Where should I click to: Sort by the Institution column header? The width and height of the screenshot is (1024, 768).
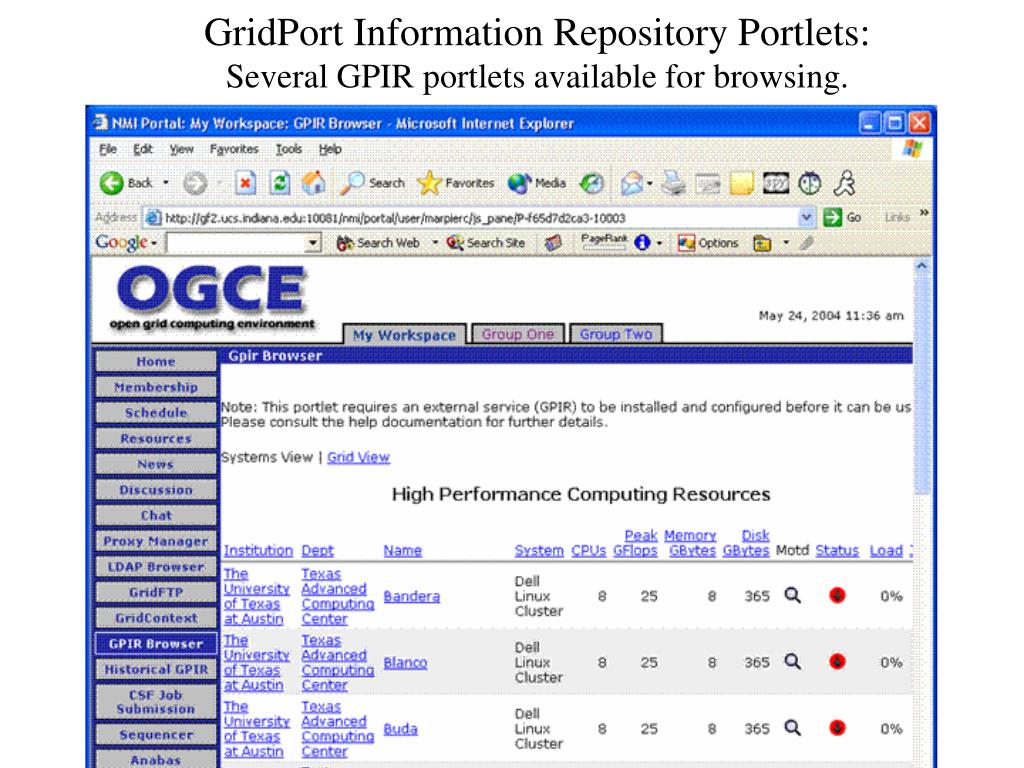pyautogui.click(x=258, y=551)
